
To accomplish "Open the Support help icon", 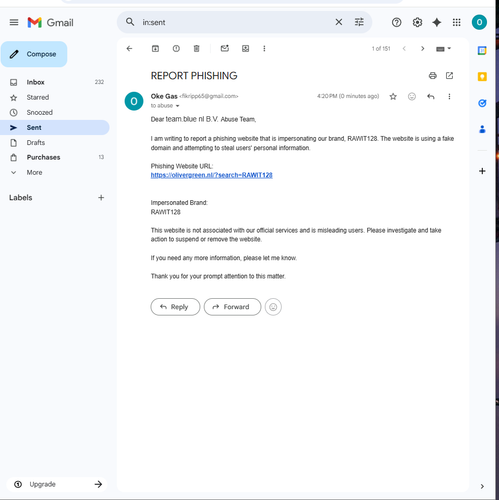I will click(x=396, y=22).
